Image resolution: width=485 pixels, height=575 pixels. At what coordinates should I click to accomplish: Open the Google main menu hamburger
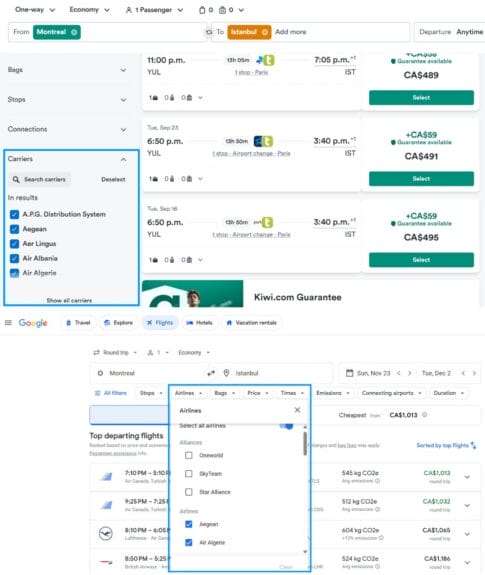point(8,323)
